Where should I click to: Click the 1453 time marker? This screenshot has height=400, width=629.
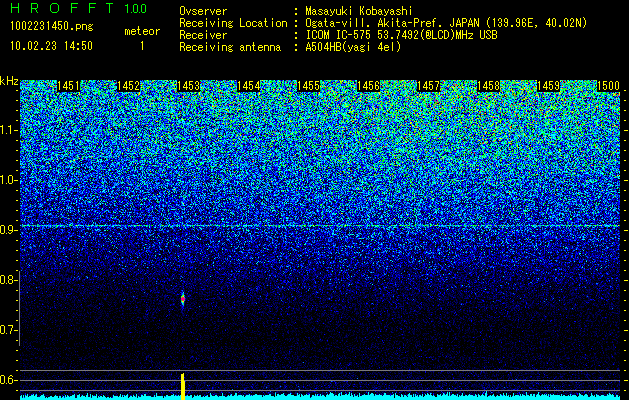pos(188,86)
